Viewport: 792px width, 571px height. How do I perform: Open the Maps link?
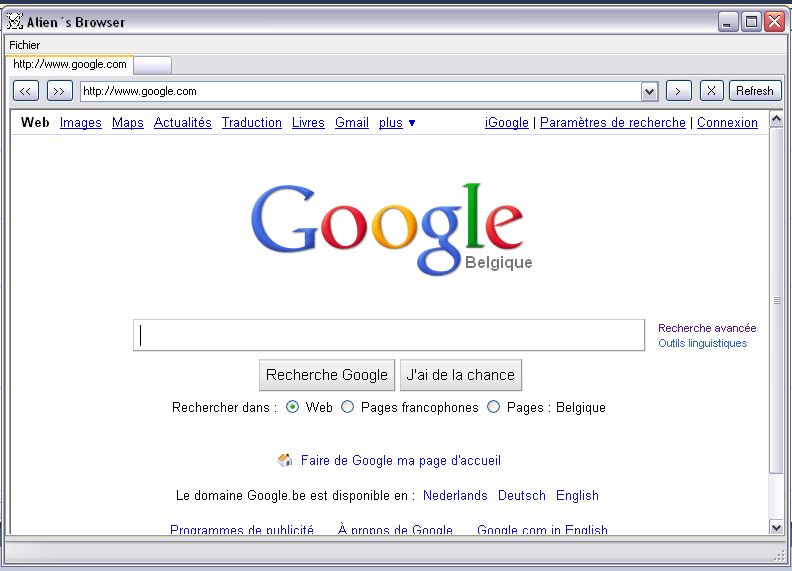128,123
